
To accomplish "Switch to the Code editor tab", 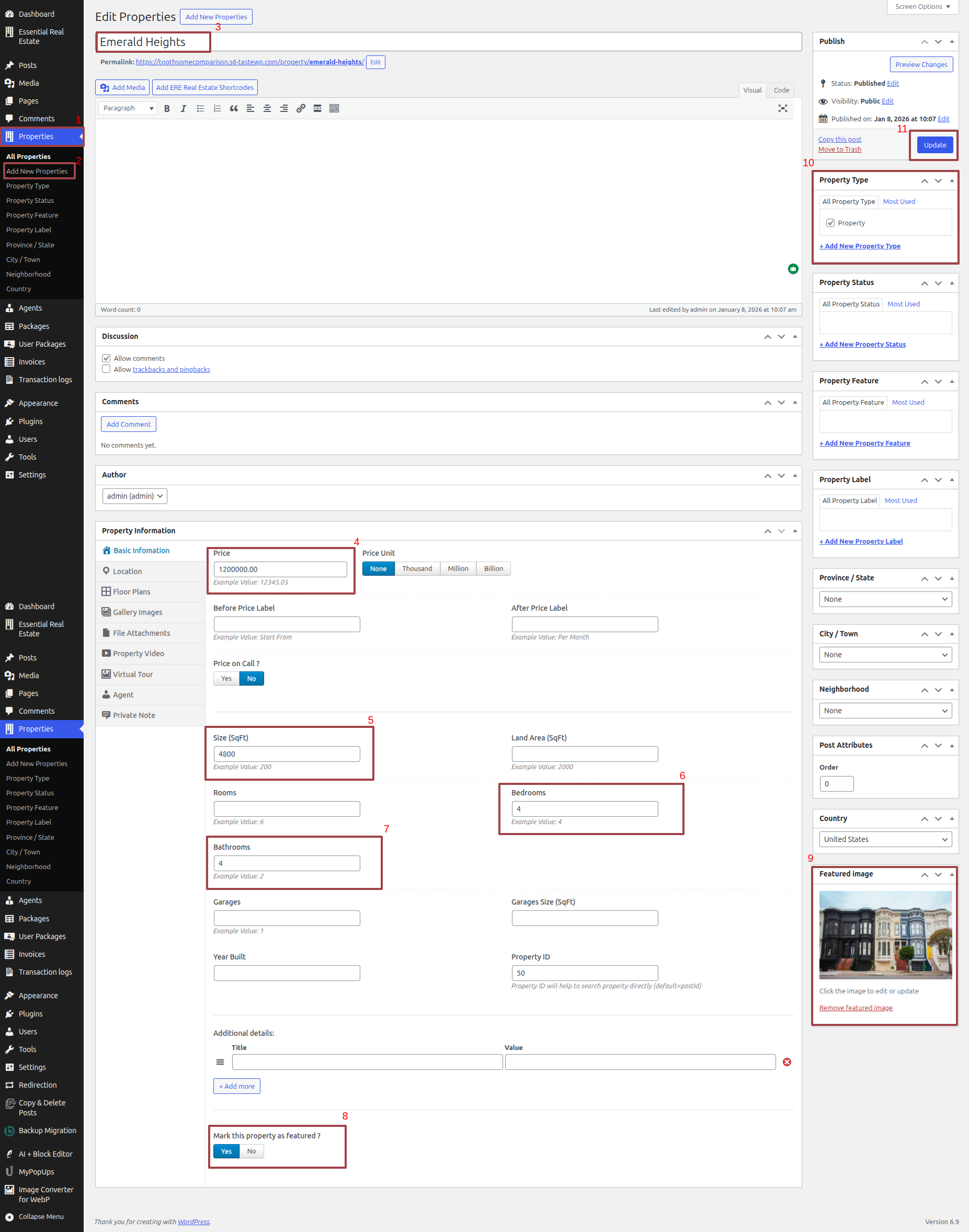I will pyautogui.click(x=781, y=90).
